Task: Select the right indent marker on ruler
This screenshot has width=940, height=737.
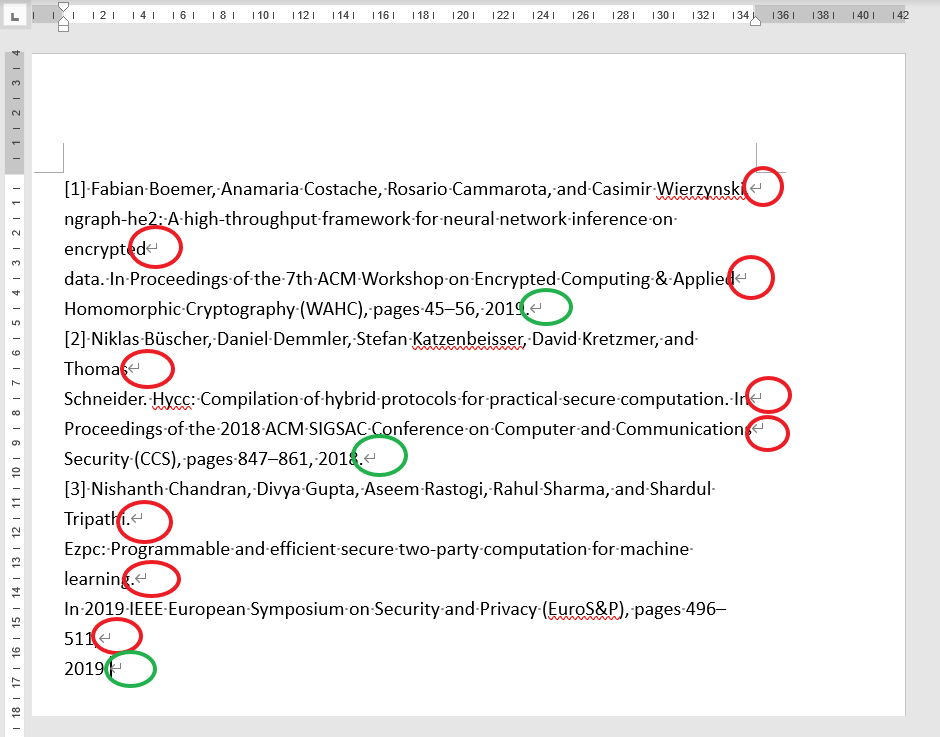Action: pos(755,21)
